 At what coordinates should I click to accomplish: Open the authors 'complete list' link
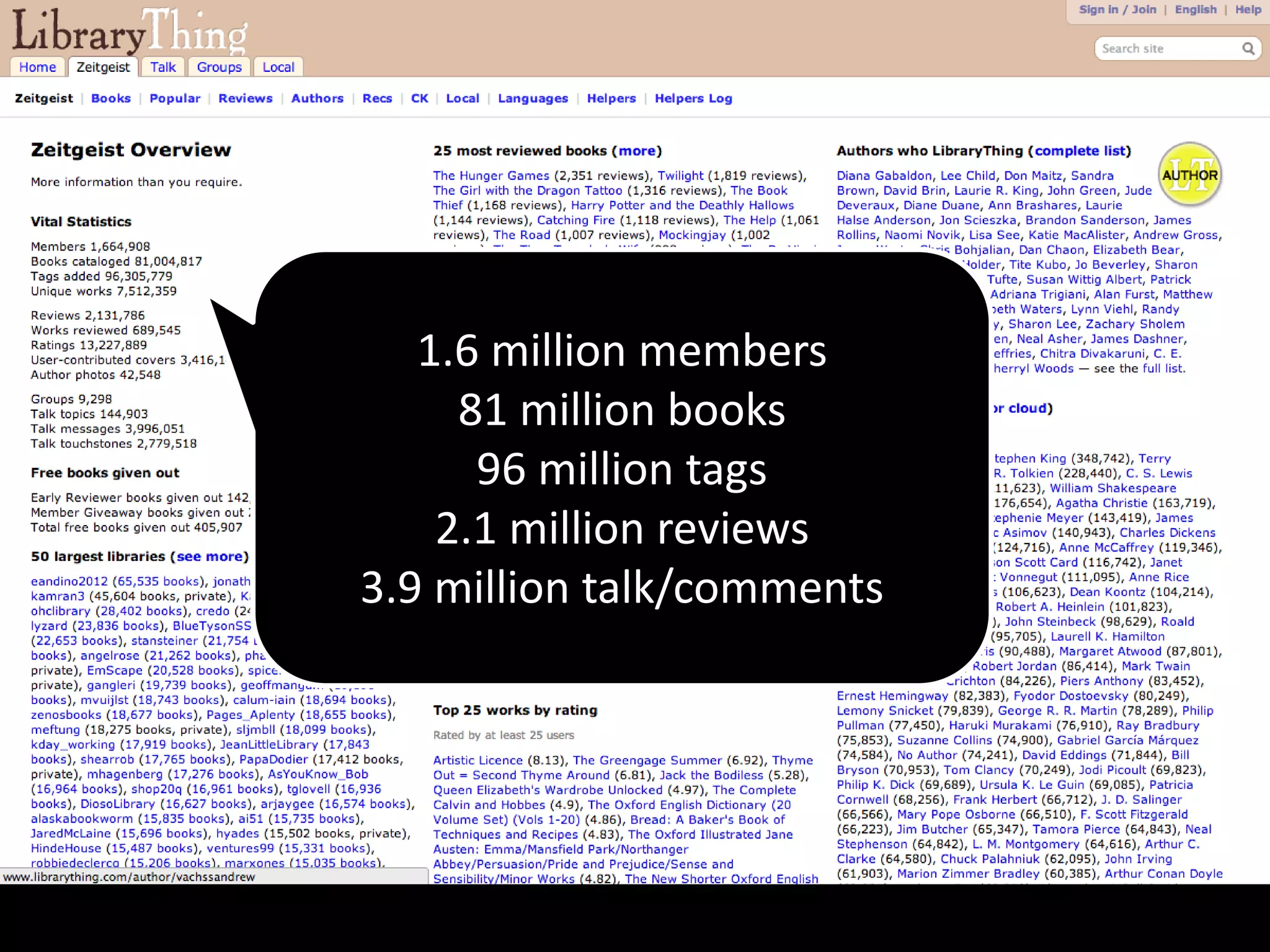tap(1080, 151)
